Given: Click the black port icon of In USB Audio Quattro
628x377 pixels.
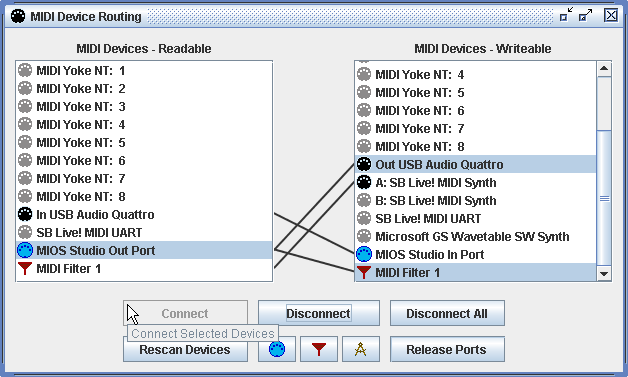Looking at the screenshot, I should 25,215.
